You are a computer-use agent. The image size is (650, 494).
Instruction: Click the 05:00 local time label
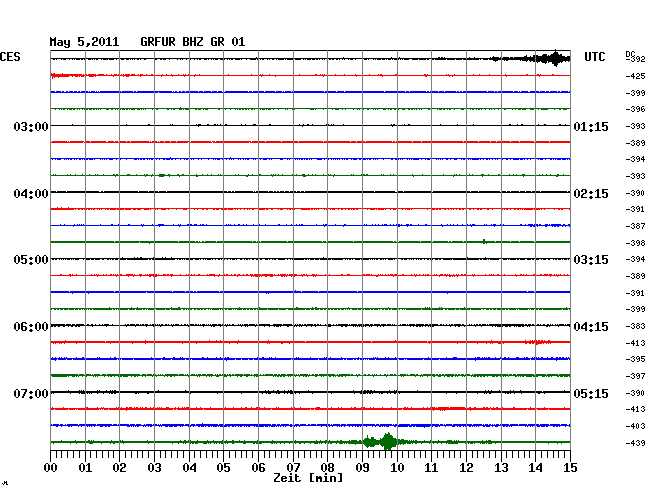[31, 260]
